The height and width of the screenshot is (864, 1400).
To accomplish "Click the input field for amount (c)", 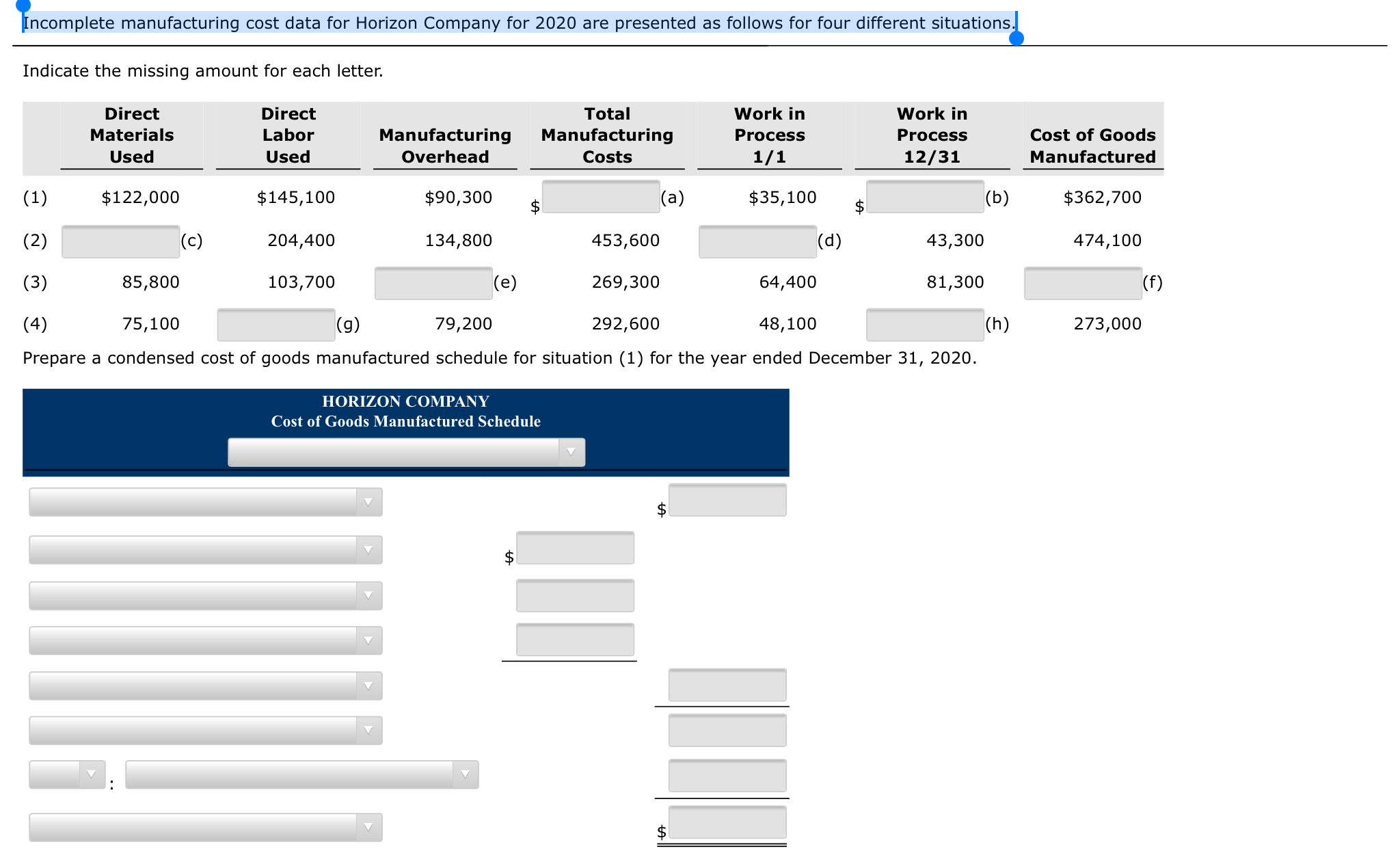I will click(x=120, y=241).
